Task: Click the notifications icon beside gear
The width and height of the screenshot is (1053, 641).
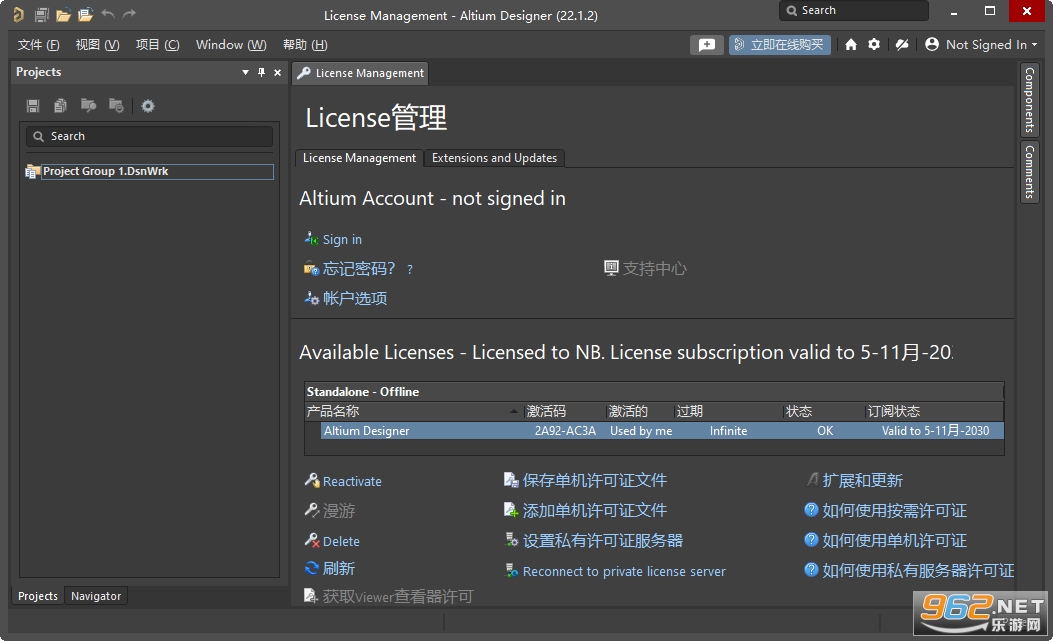Action: tap(902, 44)
